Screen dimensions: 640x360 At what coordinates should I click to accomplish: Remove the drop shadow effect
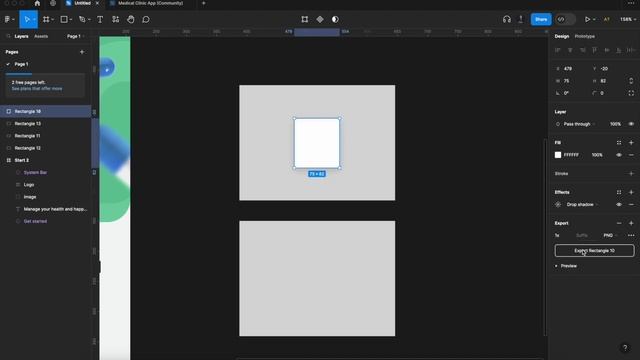631,204
